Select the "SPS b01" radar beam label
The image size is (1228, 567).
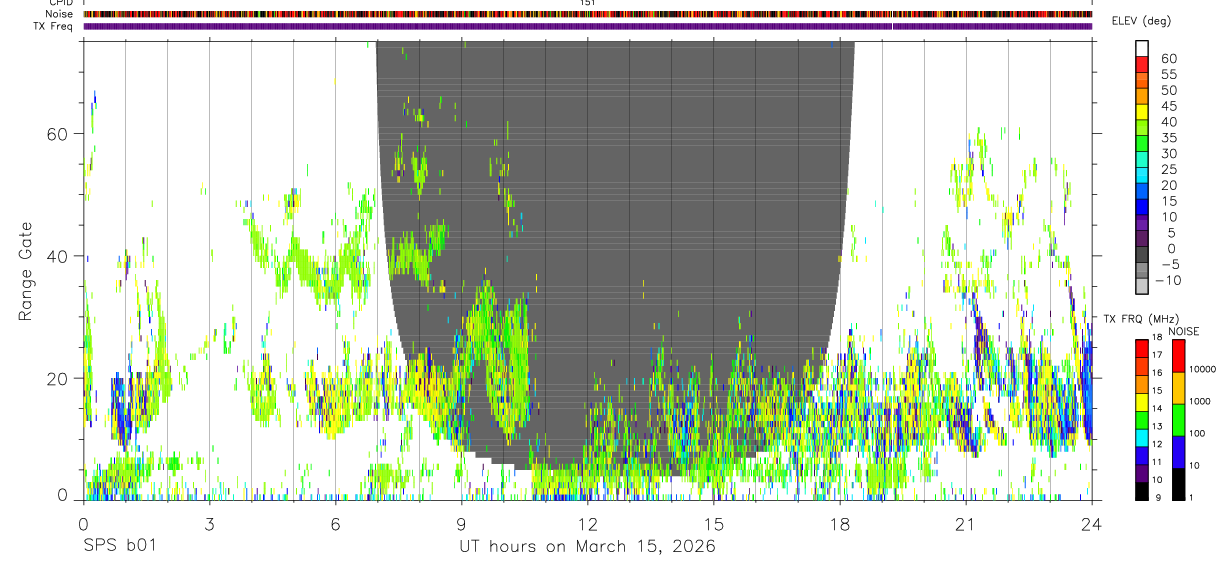pyautogui.click(x=119, y=547)
